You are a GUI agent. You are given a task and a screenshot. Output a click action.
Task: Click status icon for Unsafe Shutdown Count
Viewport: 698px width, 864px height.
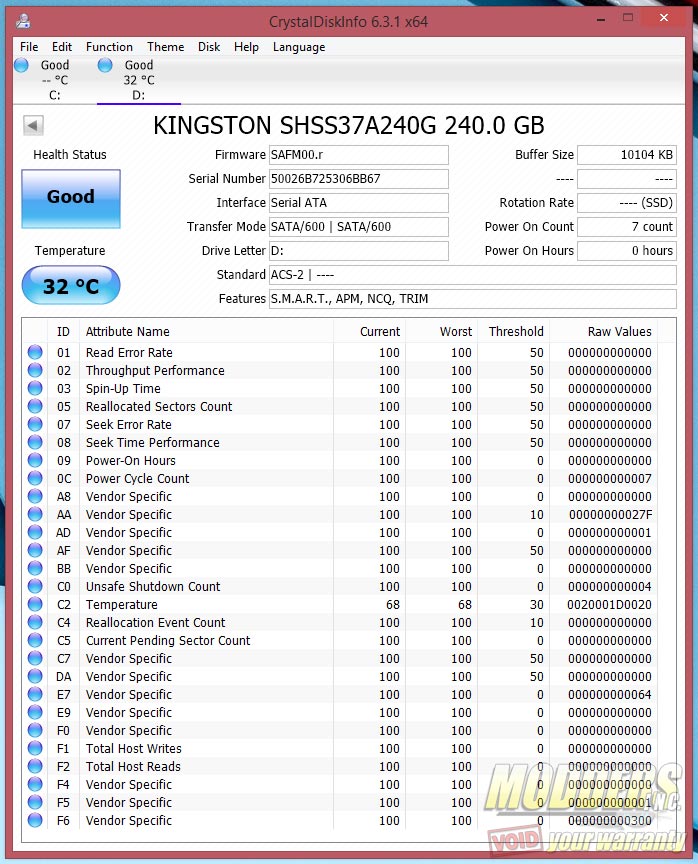pyautogui.click(x=35, y=586)
